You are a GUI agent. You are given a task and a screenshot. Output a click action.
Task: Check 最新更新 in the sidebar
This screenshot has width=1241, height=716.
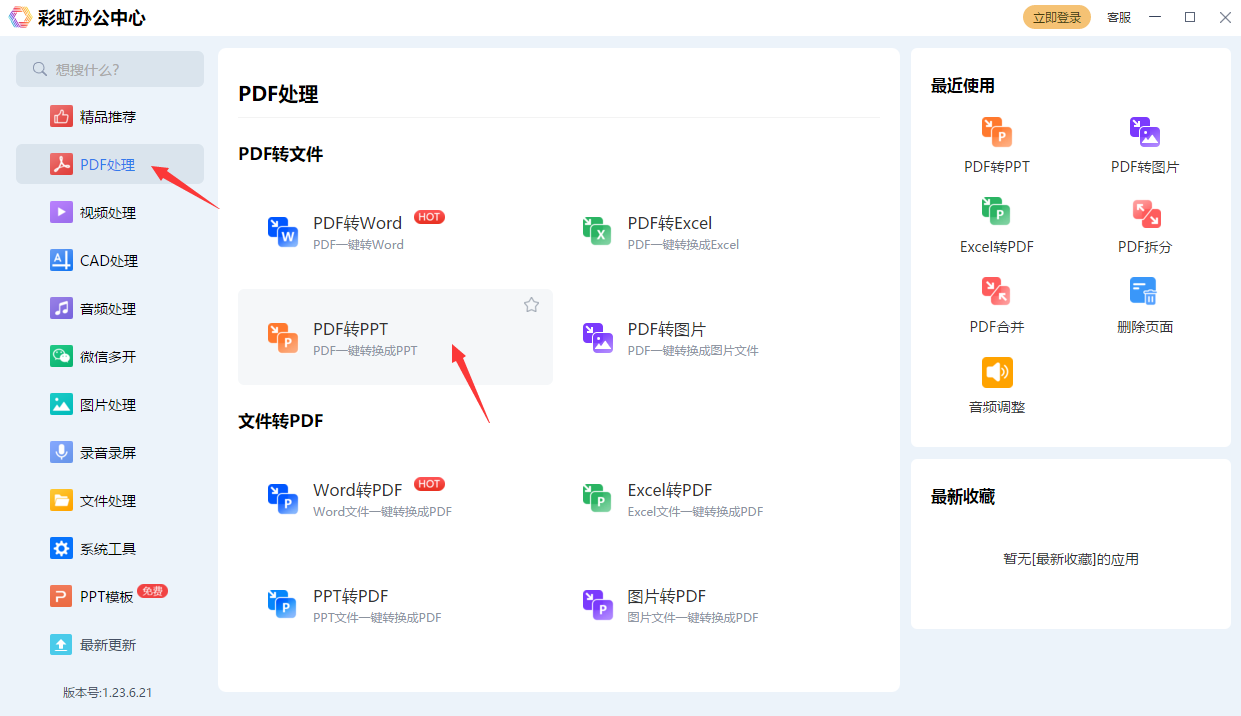[x=110, y=644]
